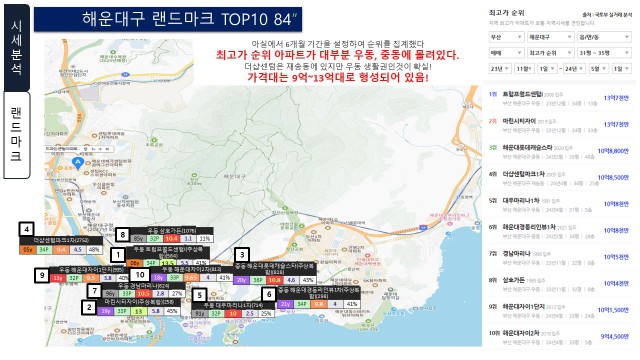Open the 11월 start month dropdown

[524, 69]
